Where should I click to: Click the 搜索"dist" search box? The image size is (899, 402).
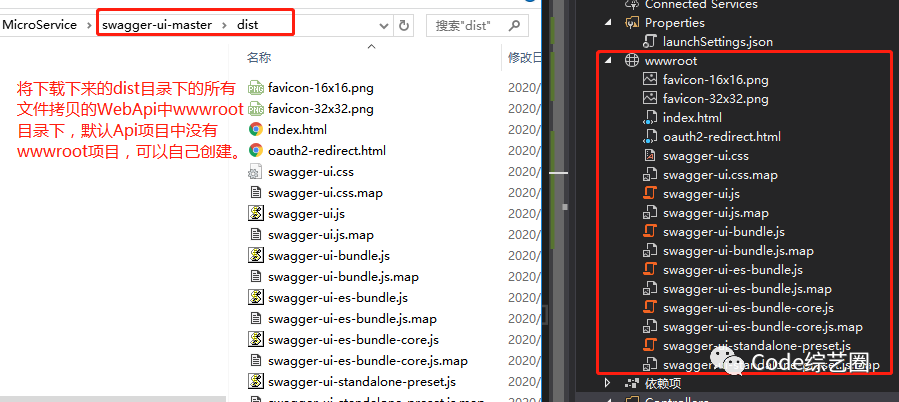click(x=477, y=25)
